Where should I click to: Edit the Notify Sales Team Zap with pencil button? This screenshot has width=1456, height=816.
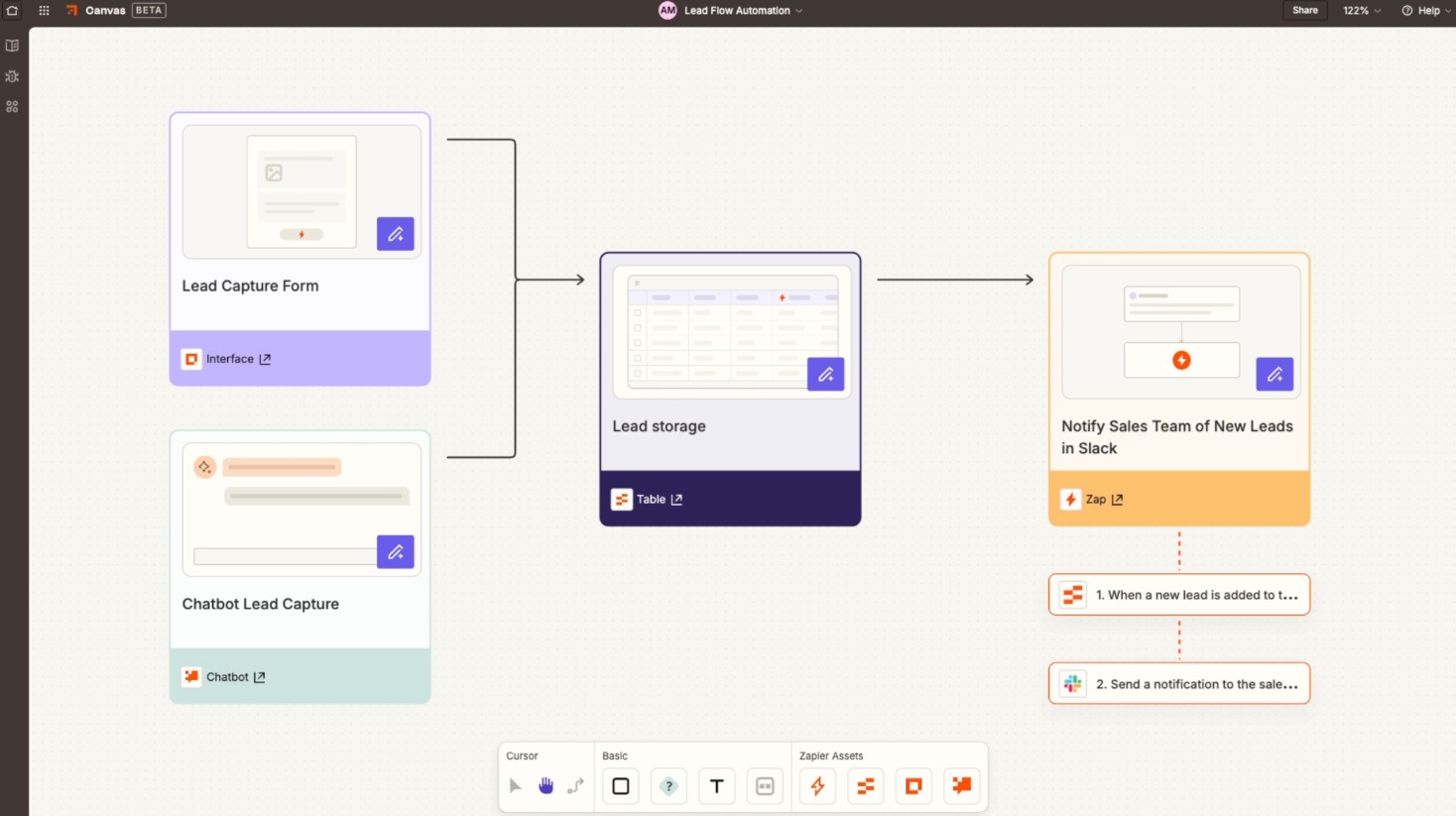click(x=1274, y=374)
